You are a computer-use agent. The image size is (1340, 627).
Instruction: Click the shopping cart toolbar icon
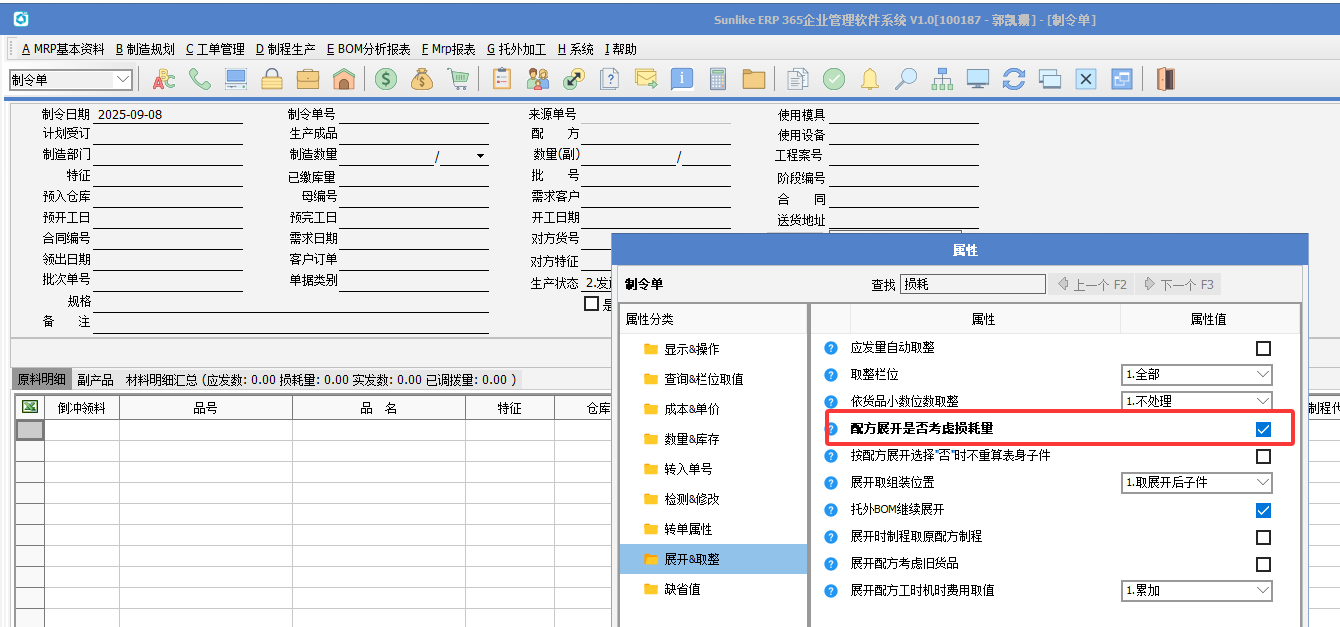(x=458, y=79)
